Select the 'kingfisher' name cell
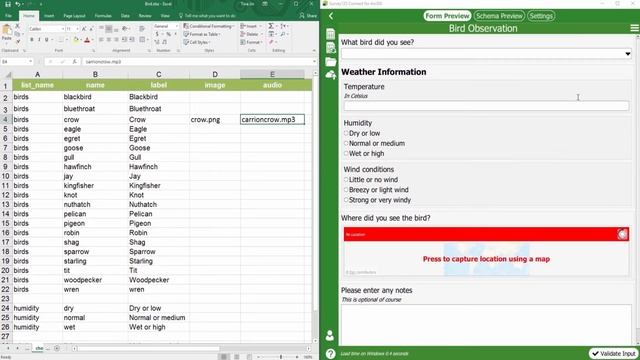This screenshot has height=360, width=640. tap(95, 186)
